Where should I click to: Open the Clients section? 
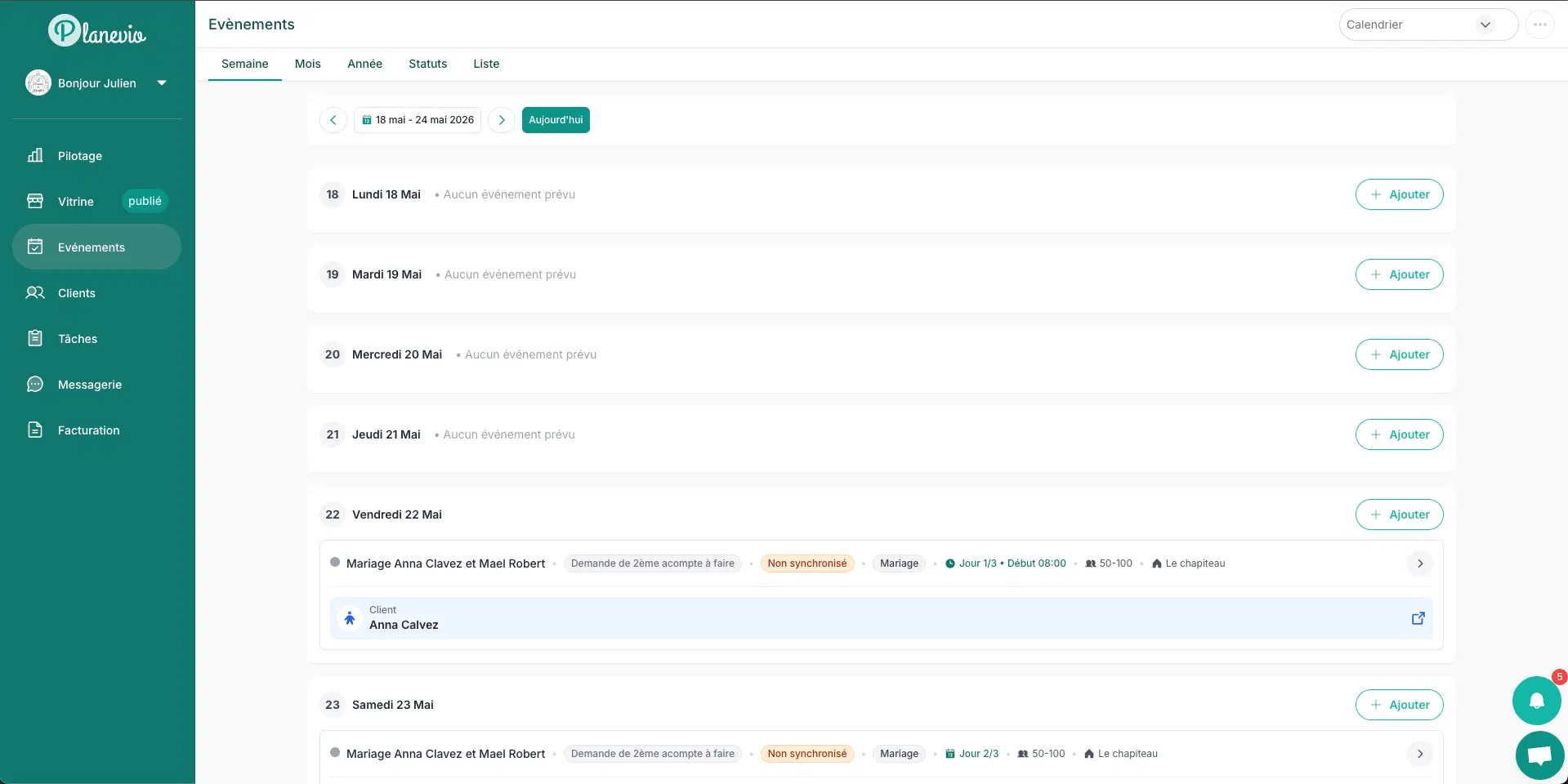point(77,292)
